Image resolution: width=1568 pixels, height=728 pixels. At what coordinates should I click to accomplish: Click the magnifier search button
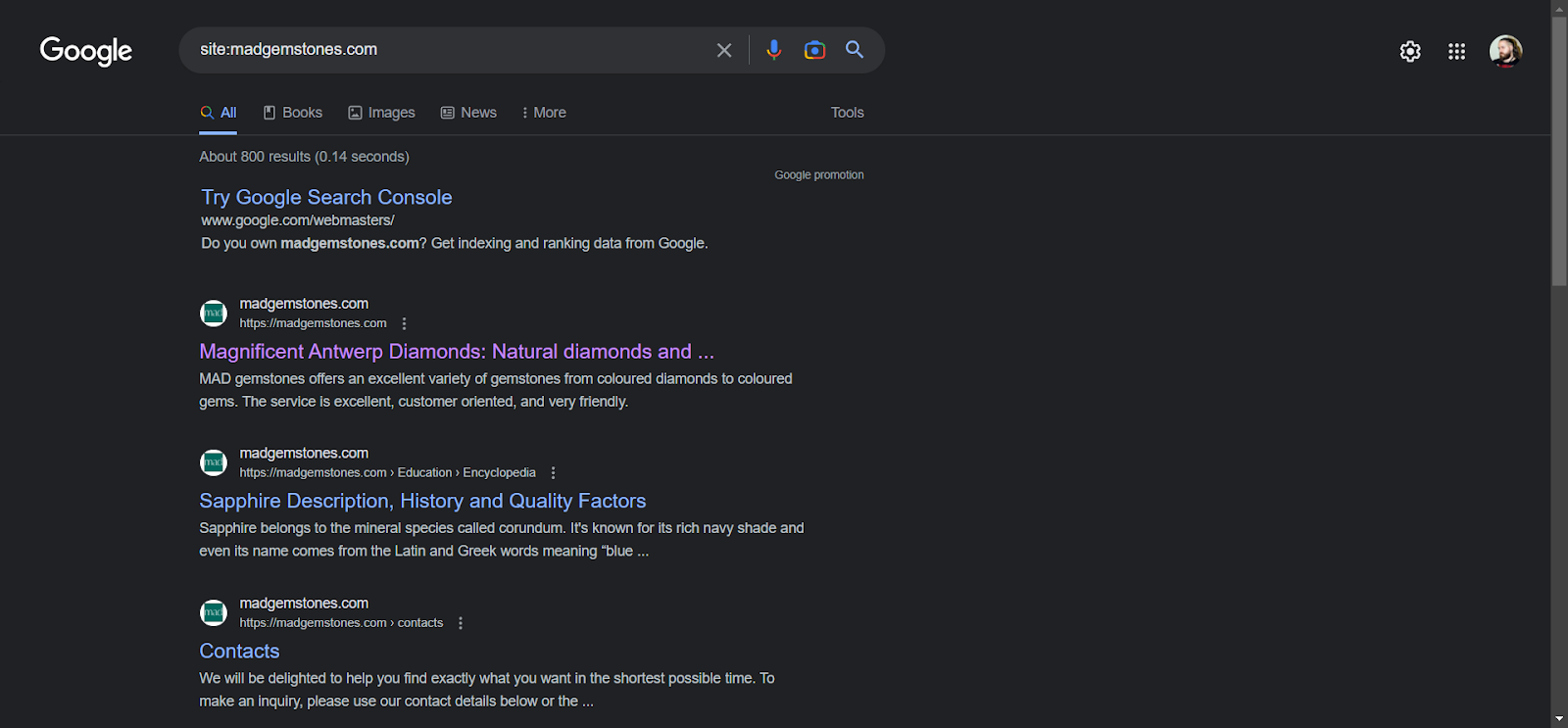coord(855,50)
